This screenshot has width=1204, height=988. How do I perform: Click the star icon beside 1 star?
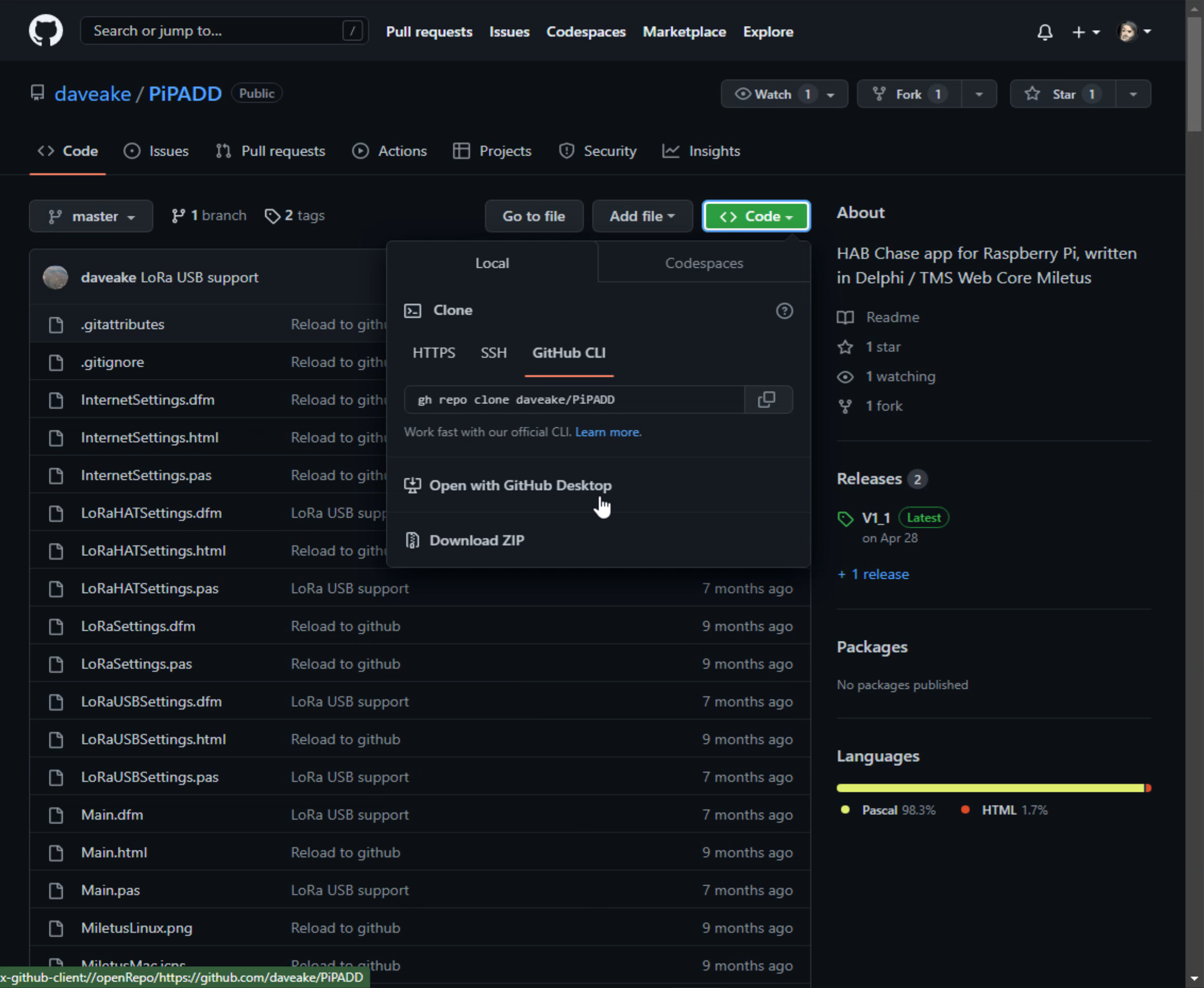pyautogui.click(x=845, y=347)
